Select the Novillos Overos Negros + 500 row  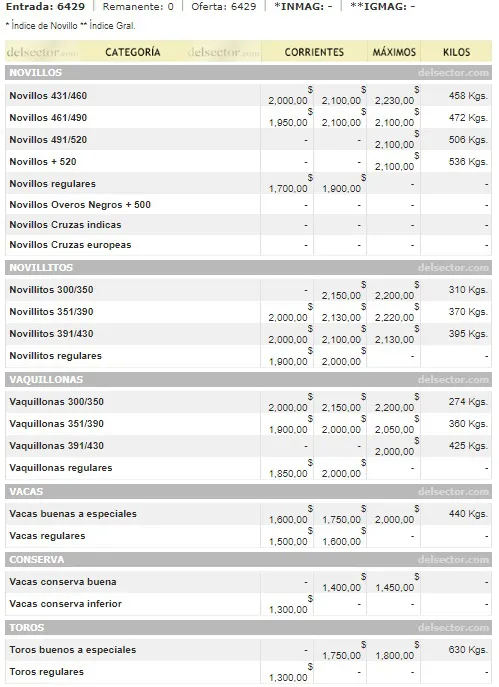[x=248, y=205]
